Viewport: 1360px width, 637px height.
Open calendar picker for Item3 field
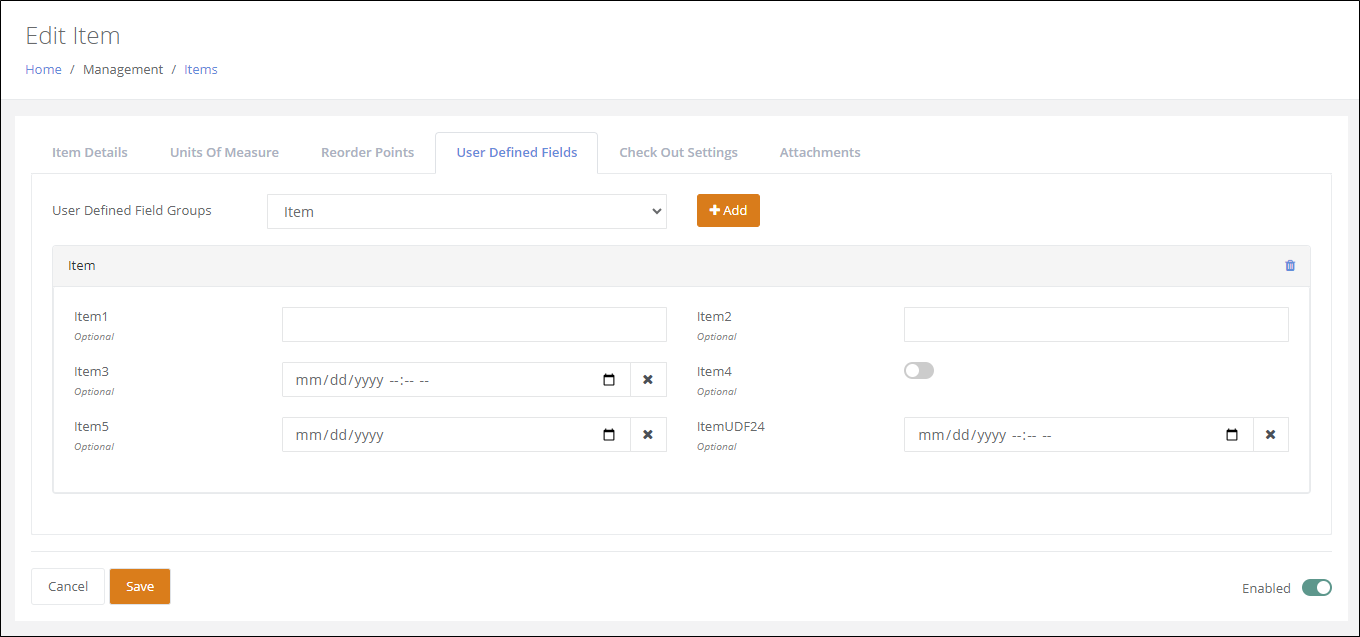click(609, 380)
